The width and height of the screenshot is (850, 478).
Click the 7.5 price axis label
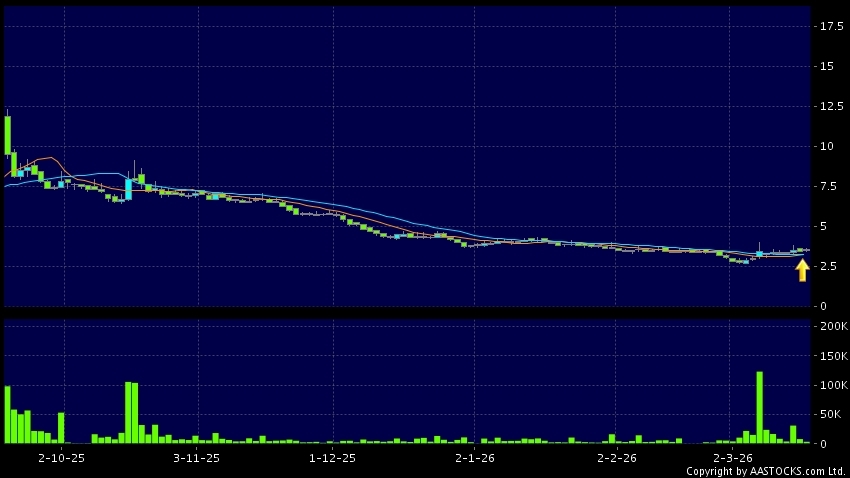point(830,186)
